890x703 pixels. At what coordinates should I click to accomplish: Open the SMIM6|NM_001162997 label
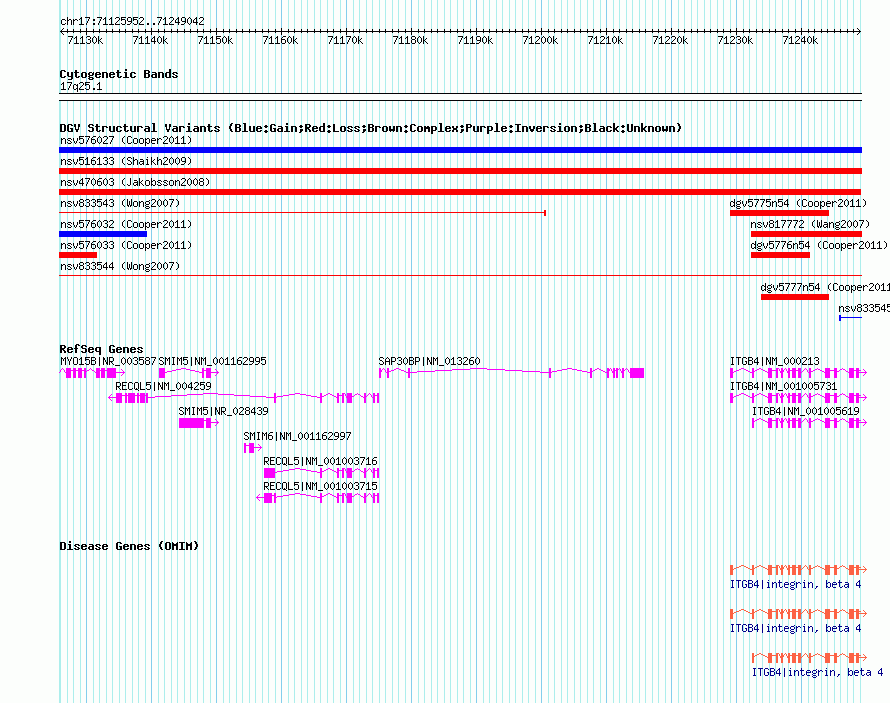(297, 436)
